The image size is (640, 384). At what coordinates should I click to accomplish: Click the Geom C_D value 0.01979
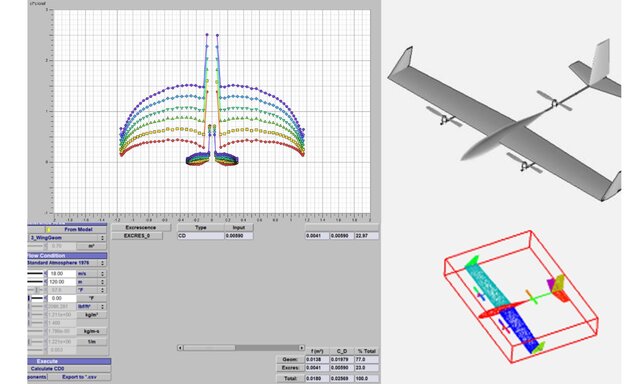coord(342,360)
